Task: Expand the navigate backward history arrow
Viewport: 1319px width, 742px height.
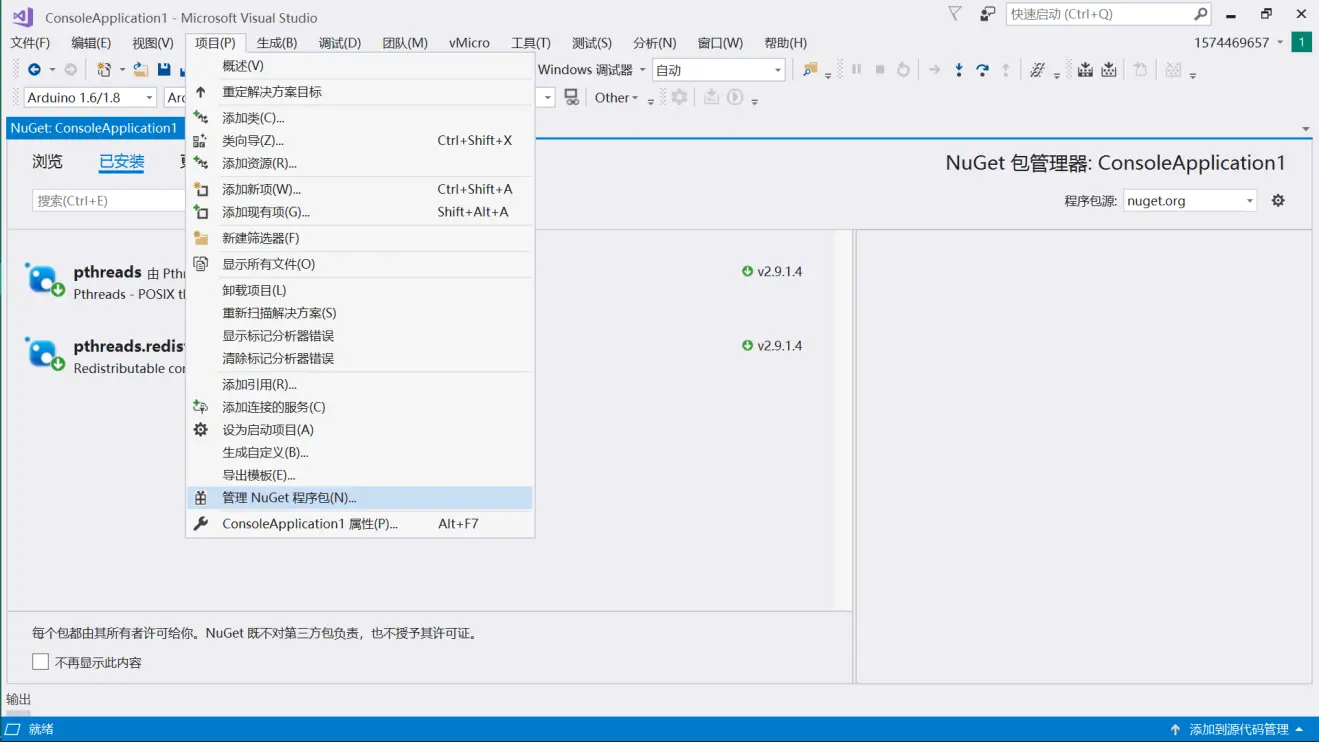Action: pyautogui.click(x=51, y=70)
